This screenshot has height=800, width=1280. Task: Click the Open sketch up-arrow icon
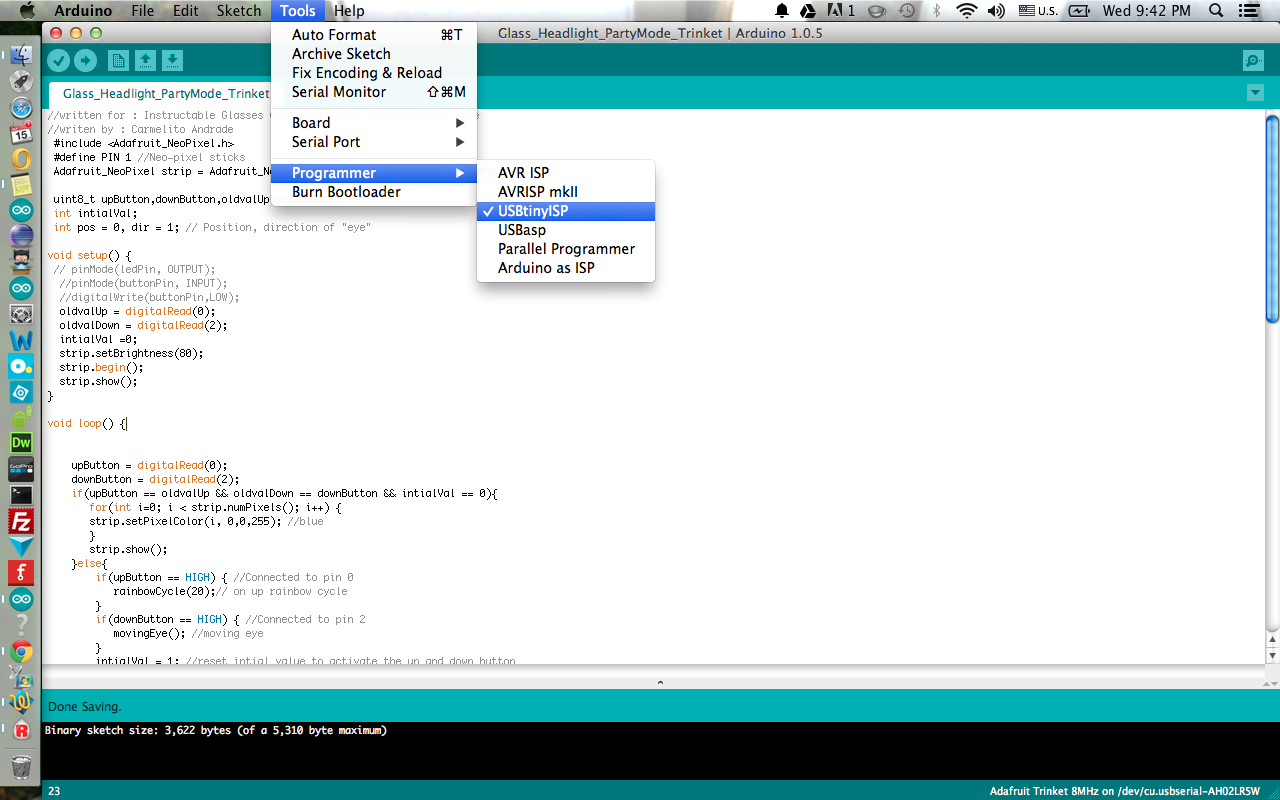pyautogui.click(x=146, y=61)
